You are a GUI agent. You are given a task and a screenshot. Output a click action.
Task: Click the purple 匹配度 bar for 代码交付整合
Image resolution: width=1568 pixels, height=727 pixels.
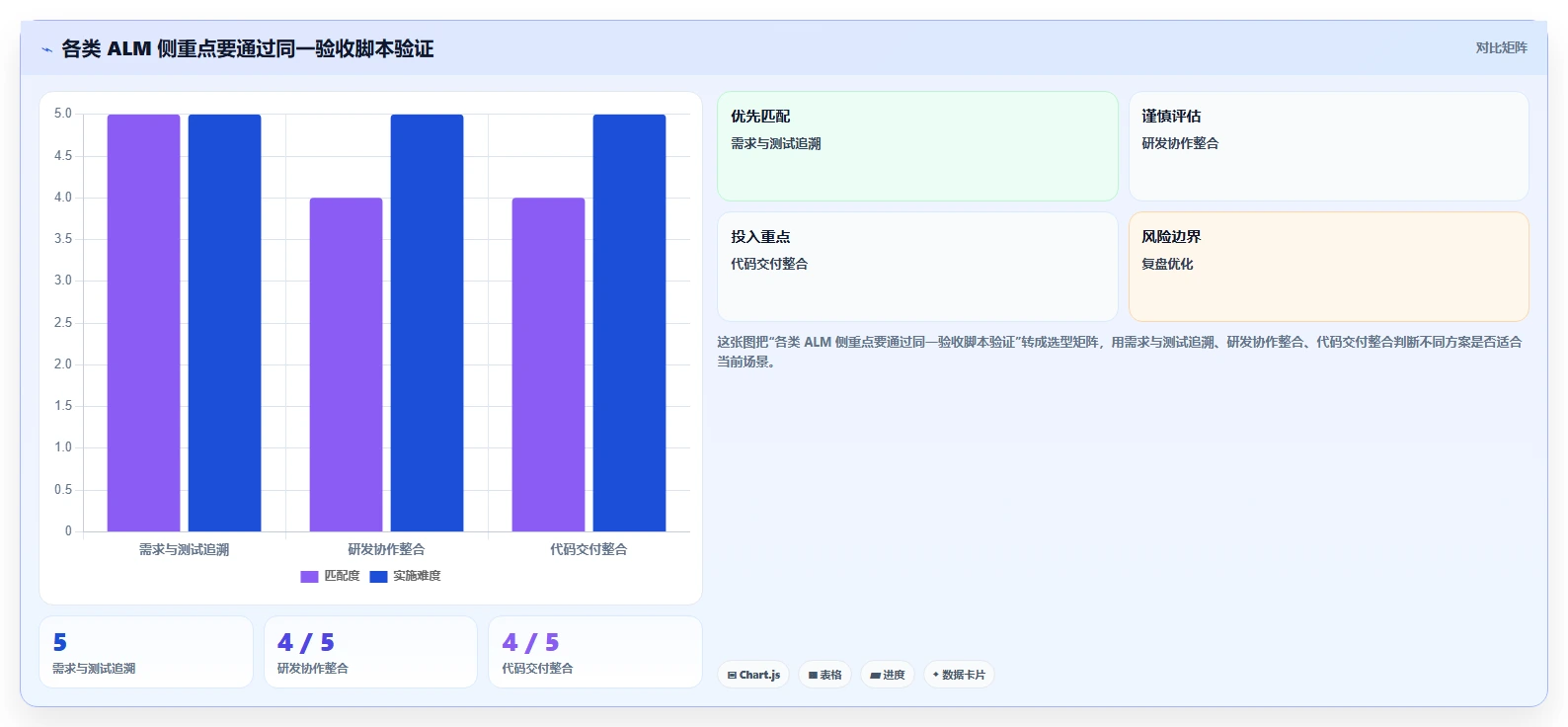549,364
